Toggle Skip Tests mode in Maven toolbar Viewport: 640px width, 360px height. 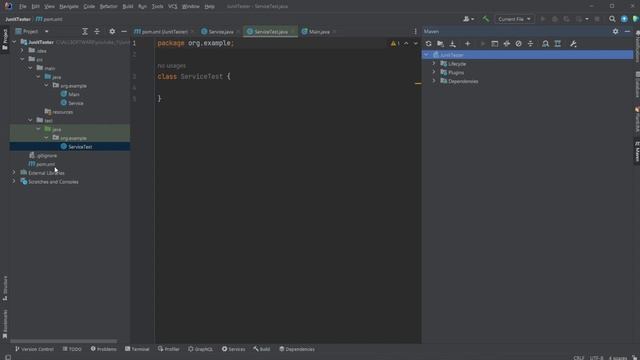(518, 44)
